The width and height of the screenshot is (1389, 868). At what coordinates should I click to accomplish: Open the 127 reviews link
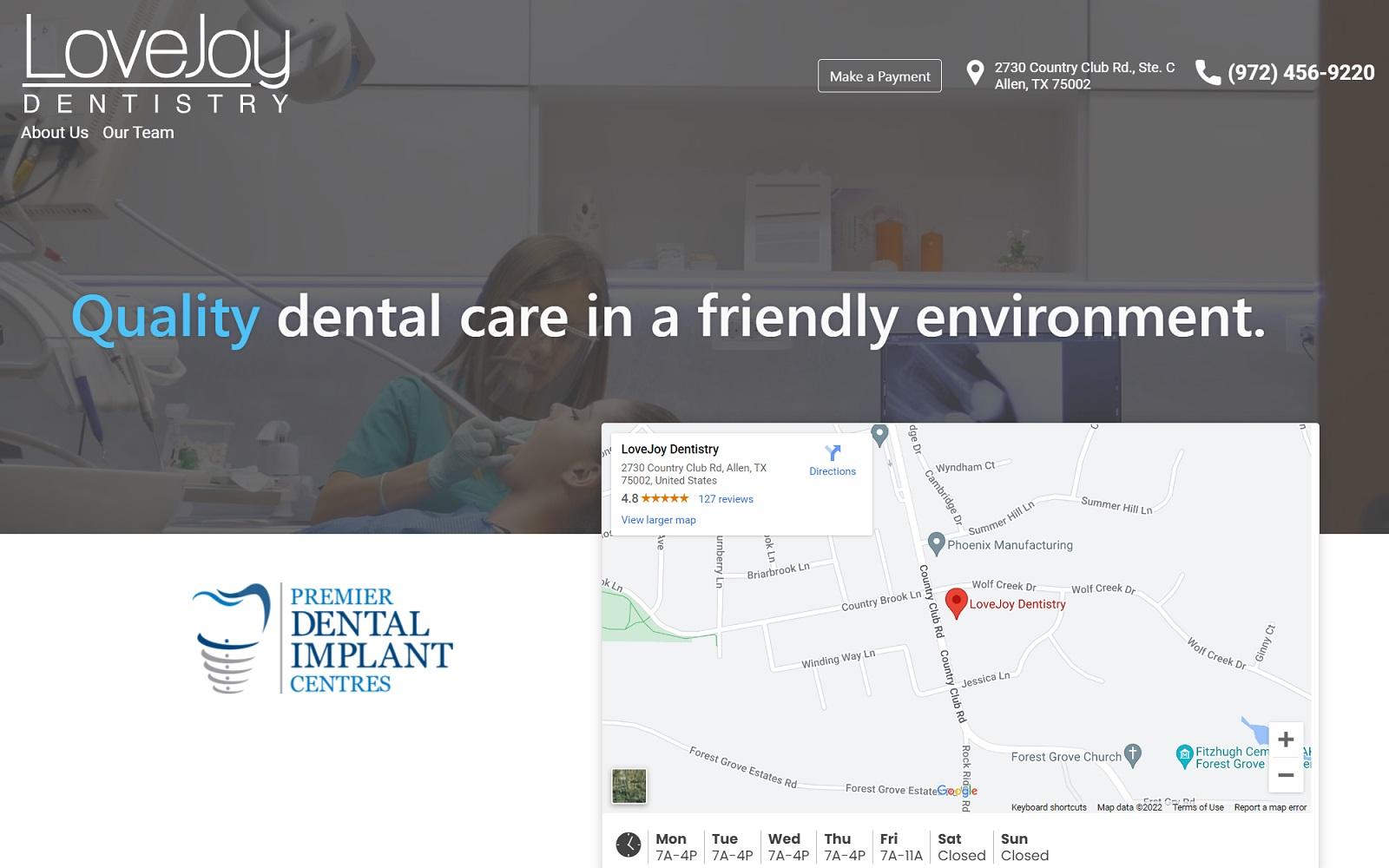coord(726,499)
